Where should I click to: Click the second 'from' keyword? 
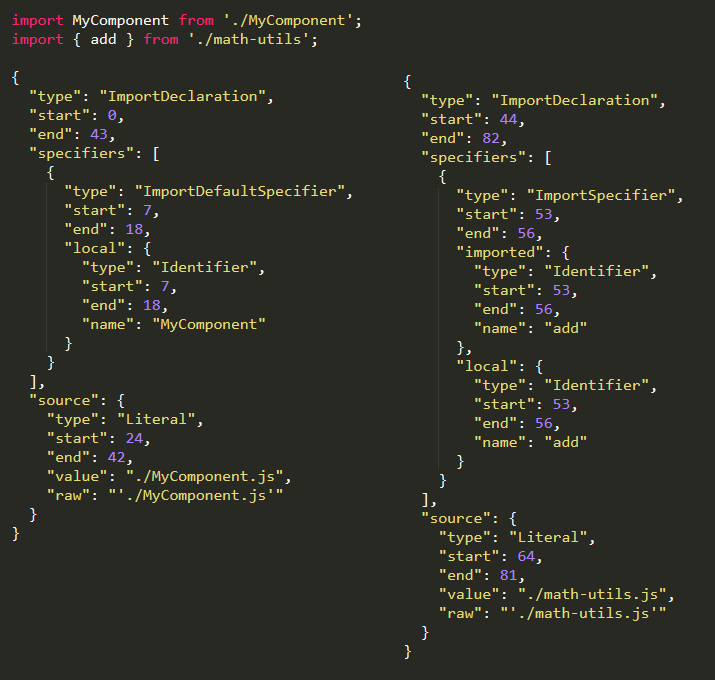click(x=161, y=40)
